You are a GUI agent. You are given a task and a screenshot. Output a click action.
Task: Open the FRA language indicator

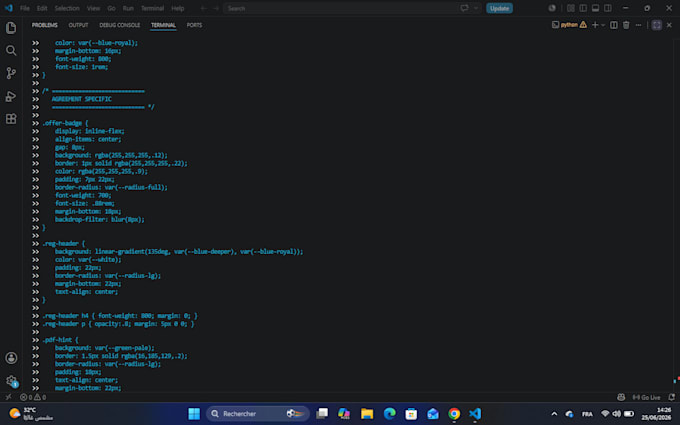point(587,414)
